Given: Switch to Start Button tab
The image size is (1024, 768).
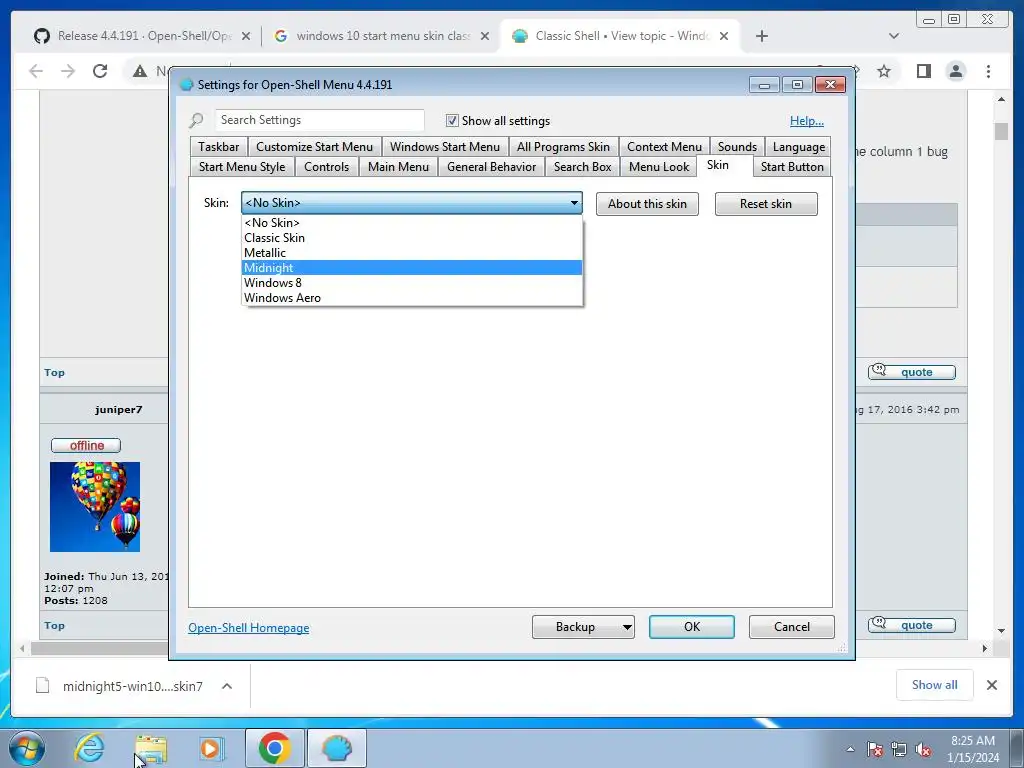Looking at the screenshot, I should coord(792,167).
